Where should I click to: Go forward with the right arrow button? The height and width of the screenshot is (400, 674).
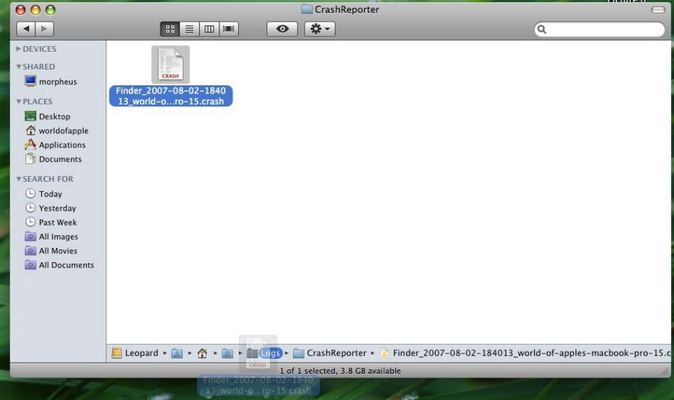click(x=44, y=29)
